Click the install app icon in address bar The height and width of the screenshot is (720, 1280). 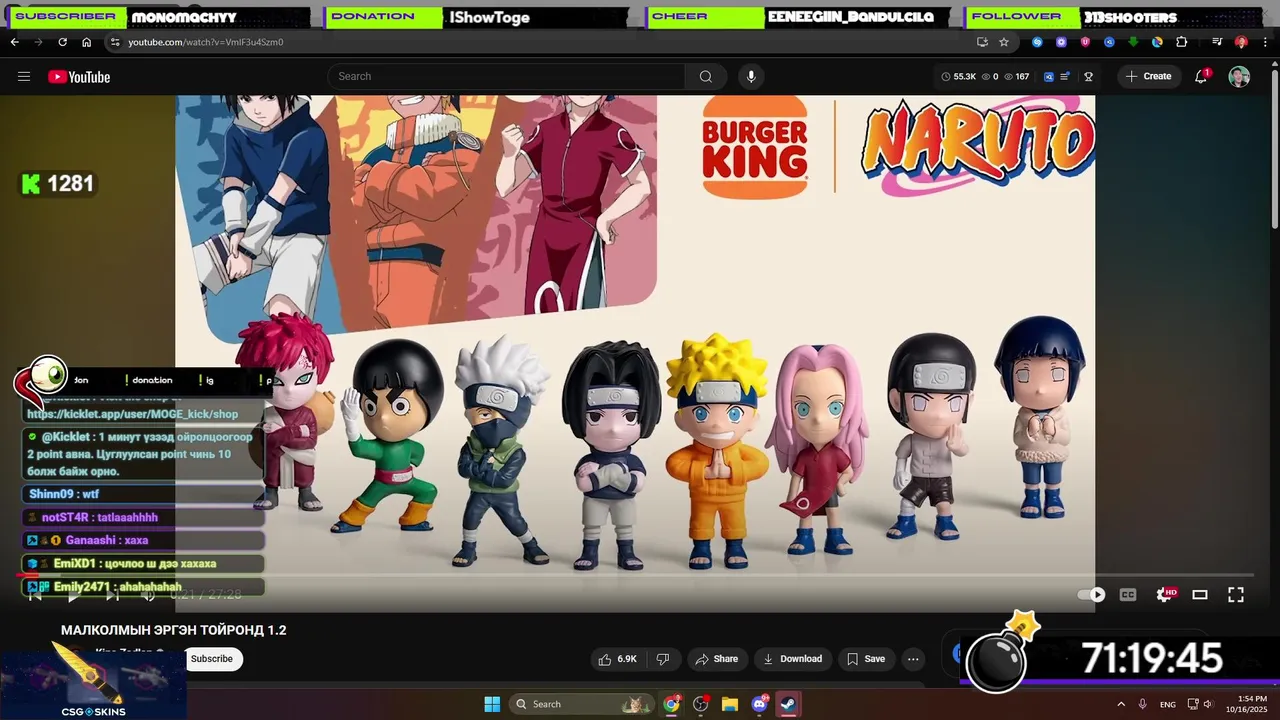[x=982, y=42]
